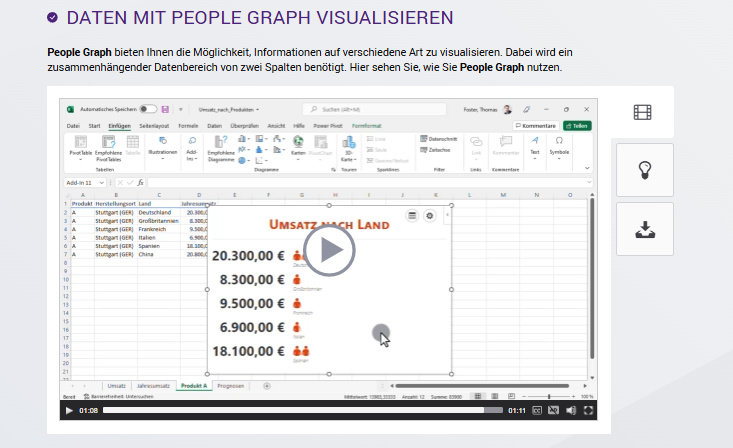The height and width of the screenshot is (448, 733).
Task: Start playback with the control bar play icon
Action: (x=69, y=411)
